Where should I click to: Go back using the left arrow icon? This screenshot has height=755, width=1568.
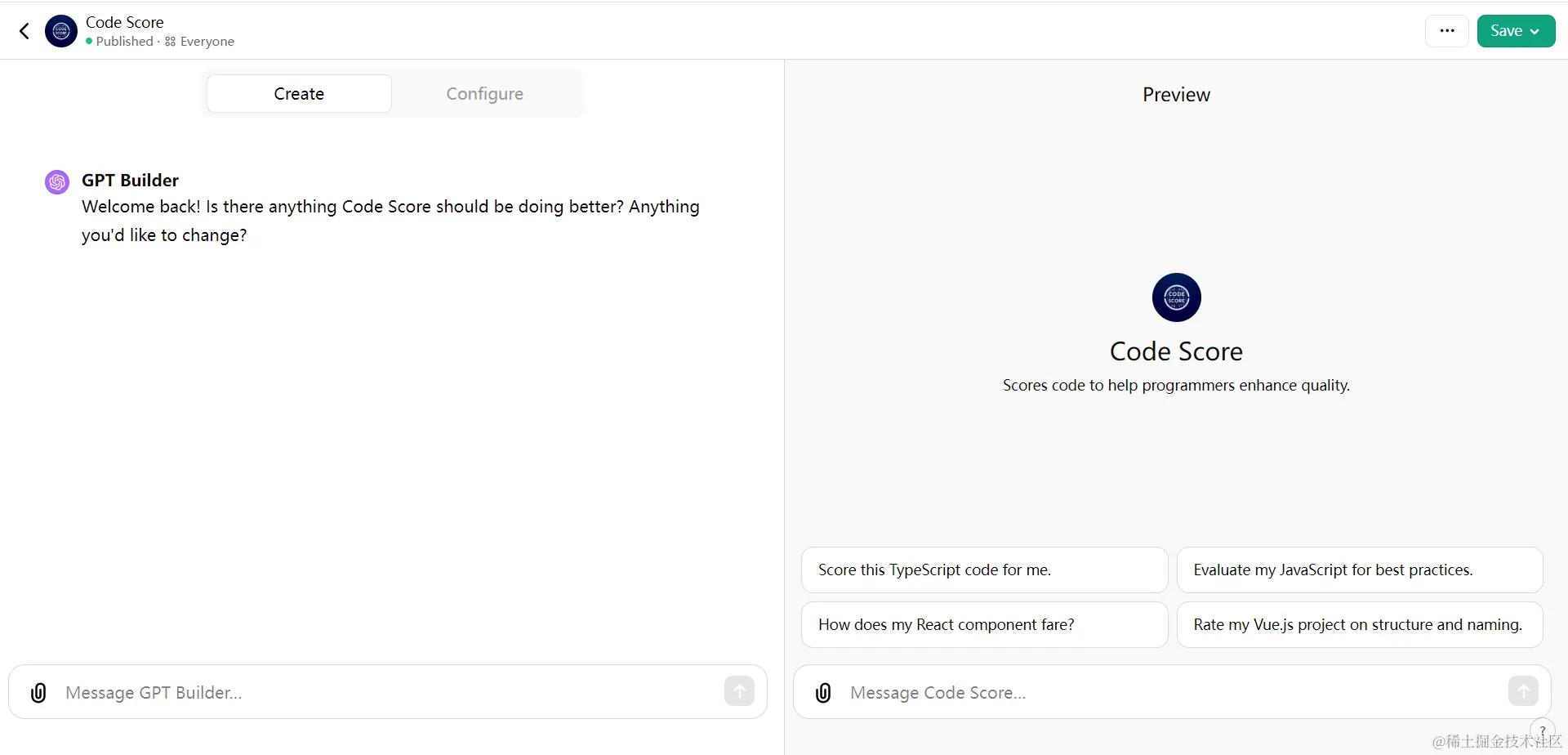click(24, 31)
